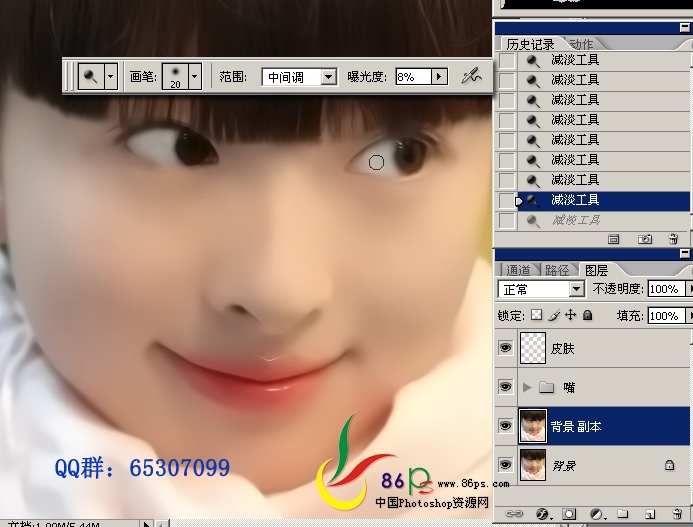Screen dimensions: 693x527
Task: Open the add layer style fx menu
Action: point(542,514)
